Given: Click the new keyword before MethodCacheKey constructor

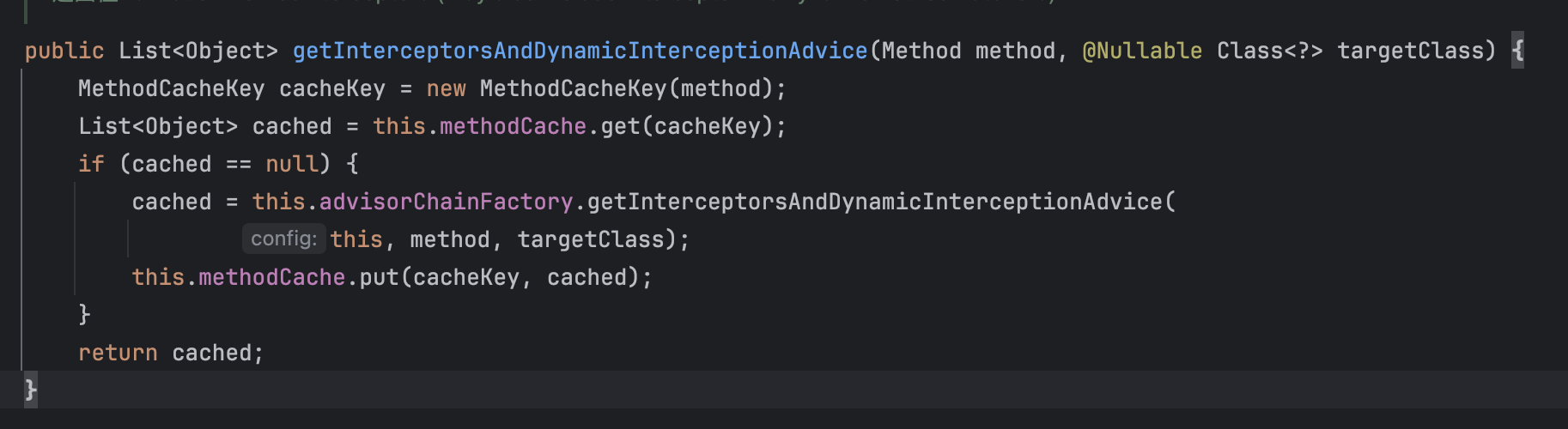Looking at the screenshot, I should [446, 88].
